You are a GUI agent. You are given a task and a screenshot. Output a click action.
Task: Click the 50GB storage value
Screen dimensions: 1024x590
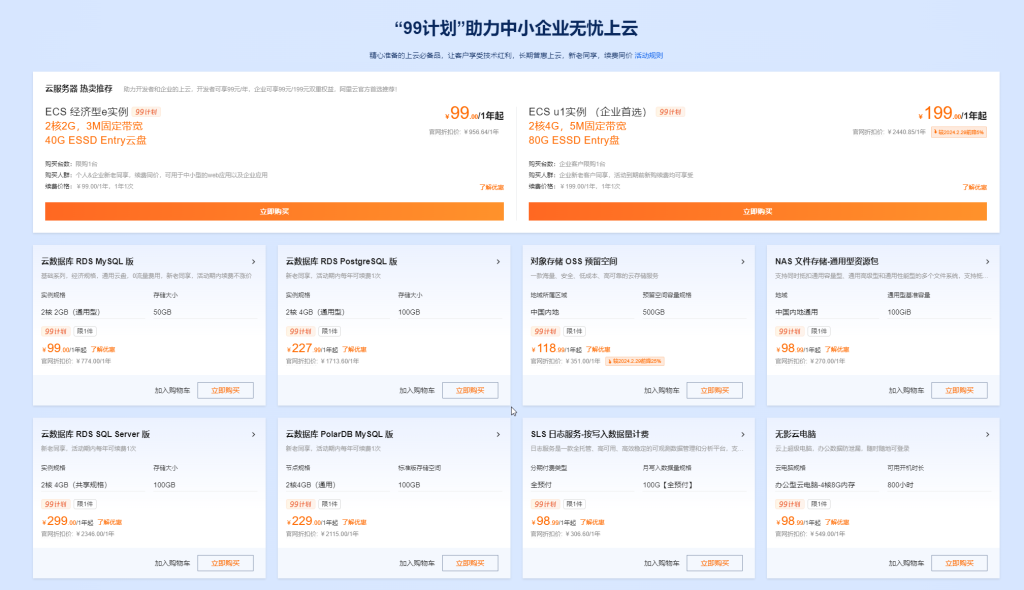pos(163,312)
